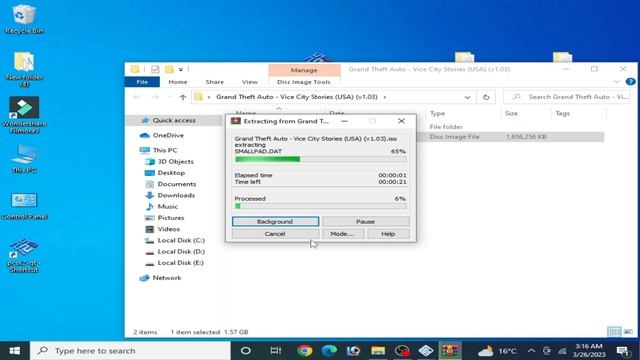The image size is (640, 360).
Task: Open File Explorer in the taskbar
Action: 378,351
